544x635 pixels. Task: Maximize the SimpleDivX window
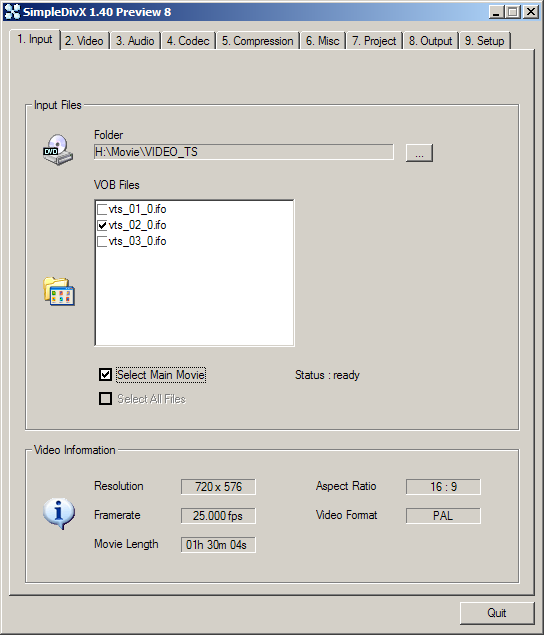point(513,12)
